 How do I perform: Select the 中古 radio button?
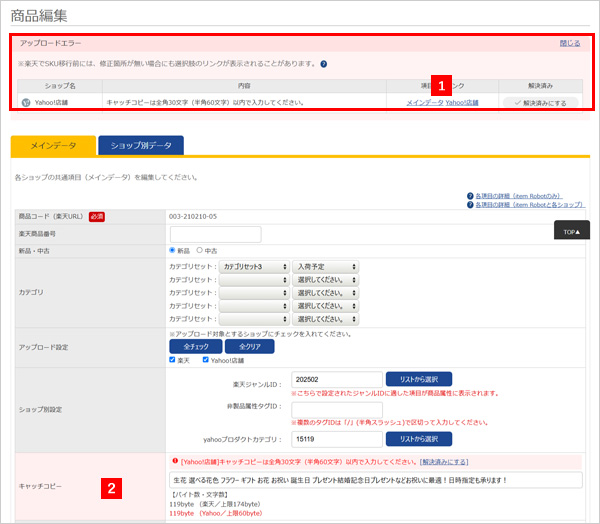200,250
